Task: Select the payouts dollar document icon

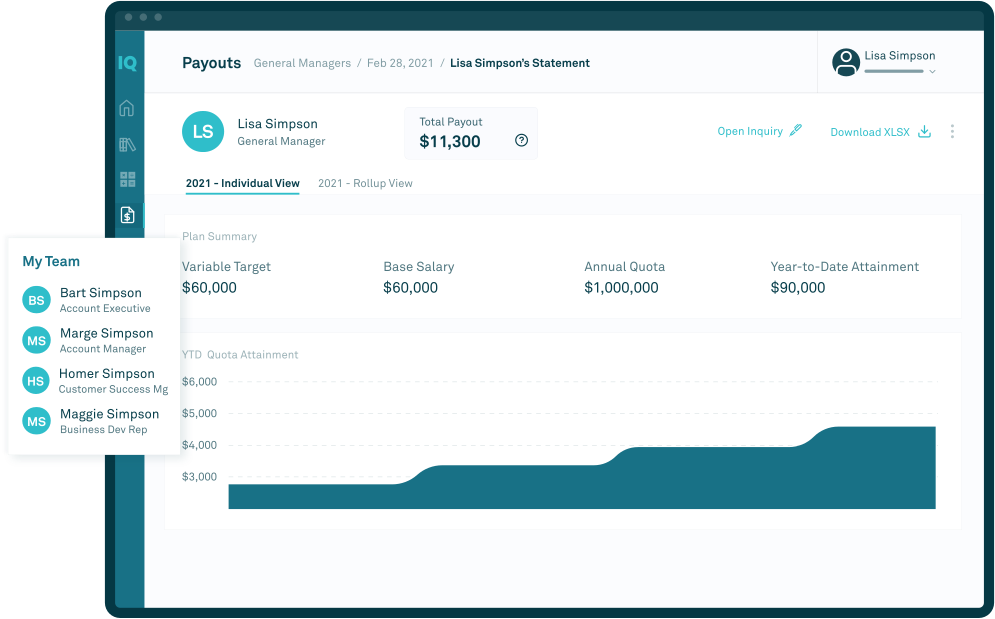Action: pos(128,215)
